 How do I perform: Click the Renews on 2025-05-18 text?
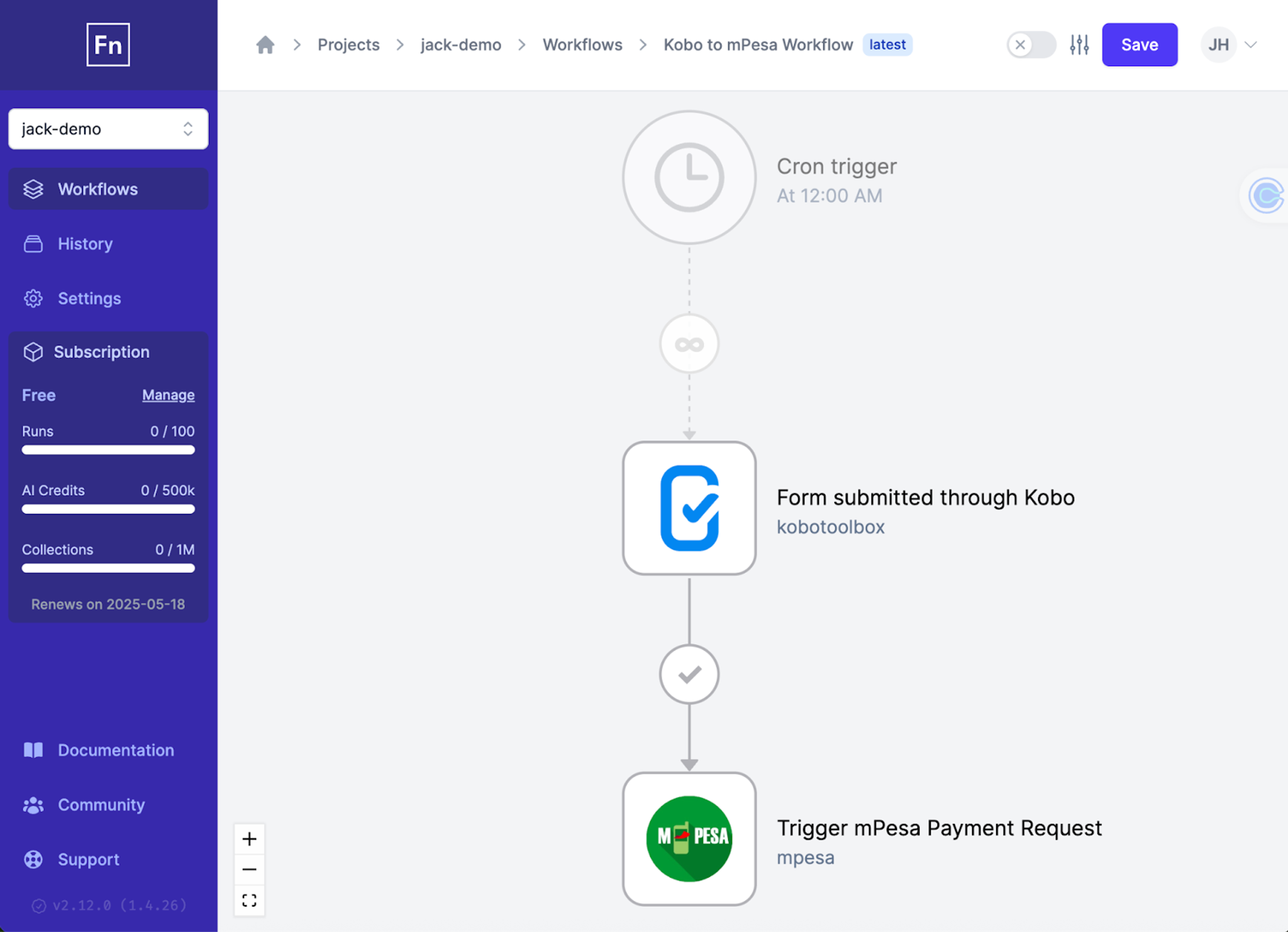[108, 604]
